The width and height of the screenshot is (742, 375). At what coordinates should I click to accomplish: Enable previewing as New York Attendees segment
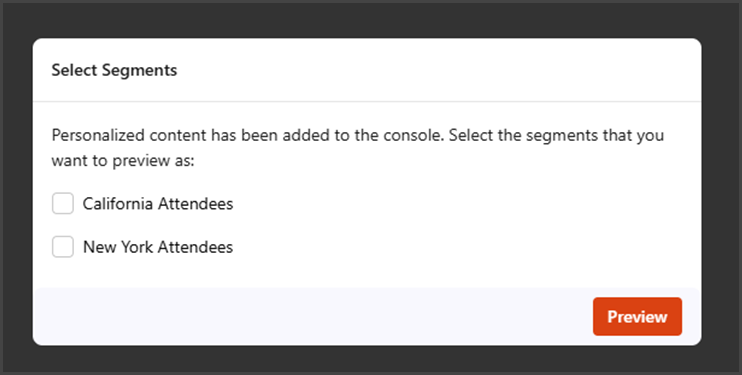pos(62,247)
